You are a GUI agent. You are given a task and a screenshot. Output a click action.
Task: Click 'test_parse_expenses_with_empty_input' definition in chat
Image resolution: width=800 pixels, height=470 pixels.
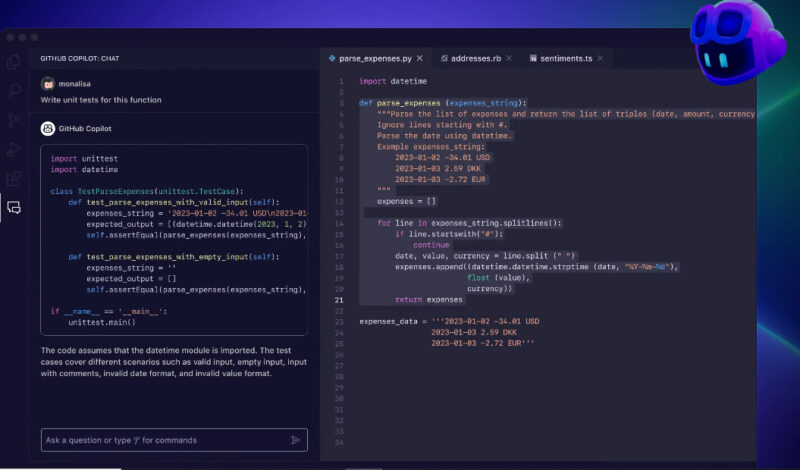[x=174, y=257]
